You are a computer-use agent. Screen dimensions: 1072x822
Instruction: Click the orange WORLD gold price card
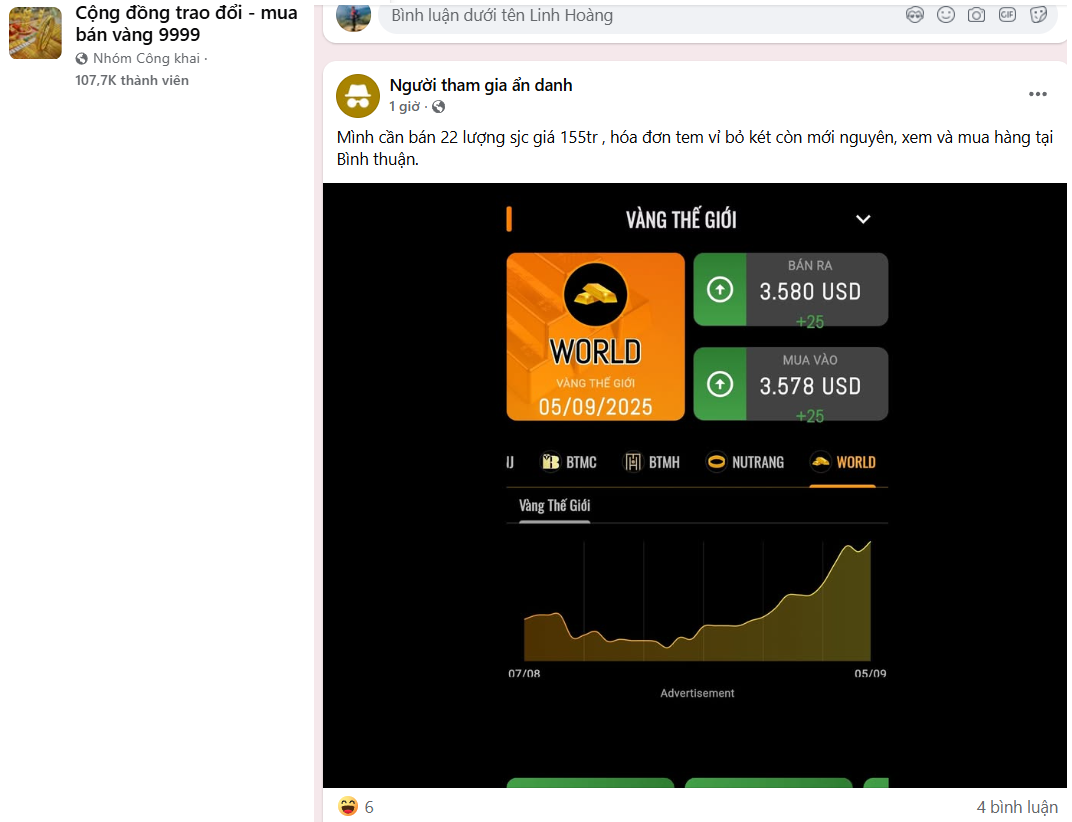coord(595,336)
